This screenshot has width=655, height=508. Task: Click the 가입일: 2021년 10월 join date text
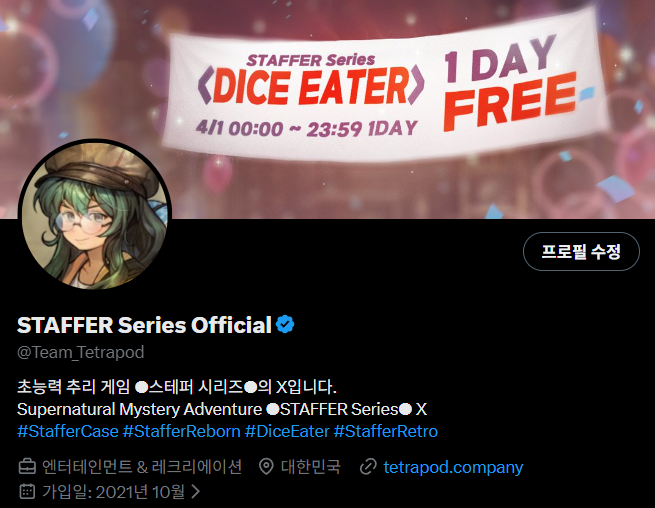[x=113, y=492]
